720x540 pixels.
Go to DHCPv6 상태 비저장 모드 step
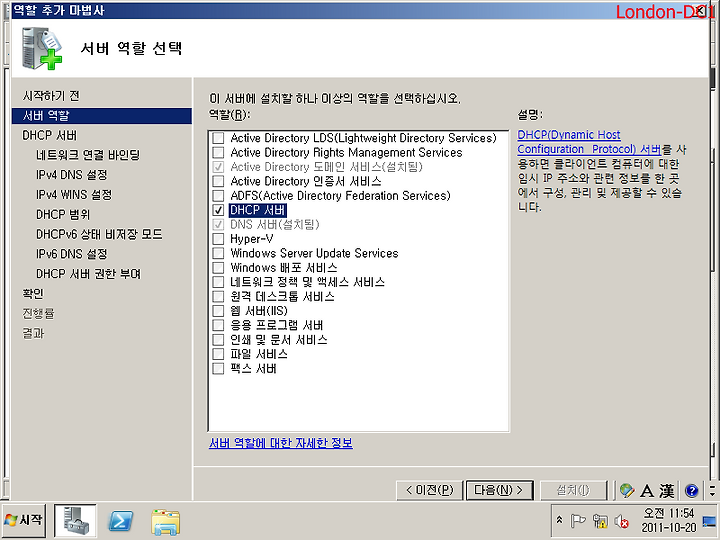99,234
